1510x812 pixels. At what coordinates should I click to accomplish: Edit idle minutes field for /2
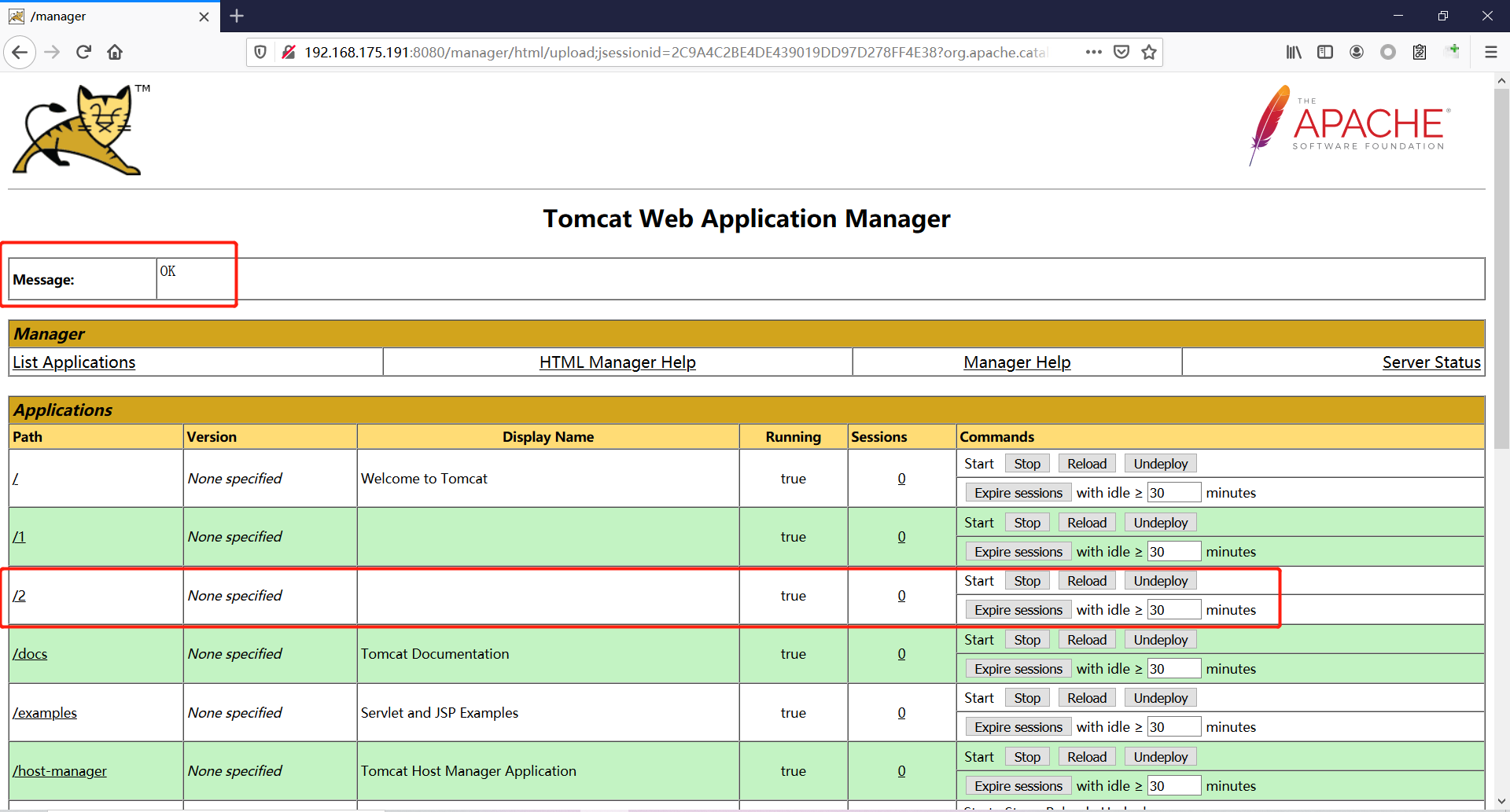pyautogui.click(x=1173, y=610)
